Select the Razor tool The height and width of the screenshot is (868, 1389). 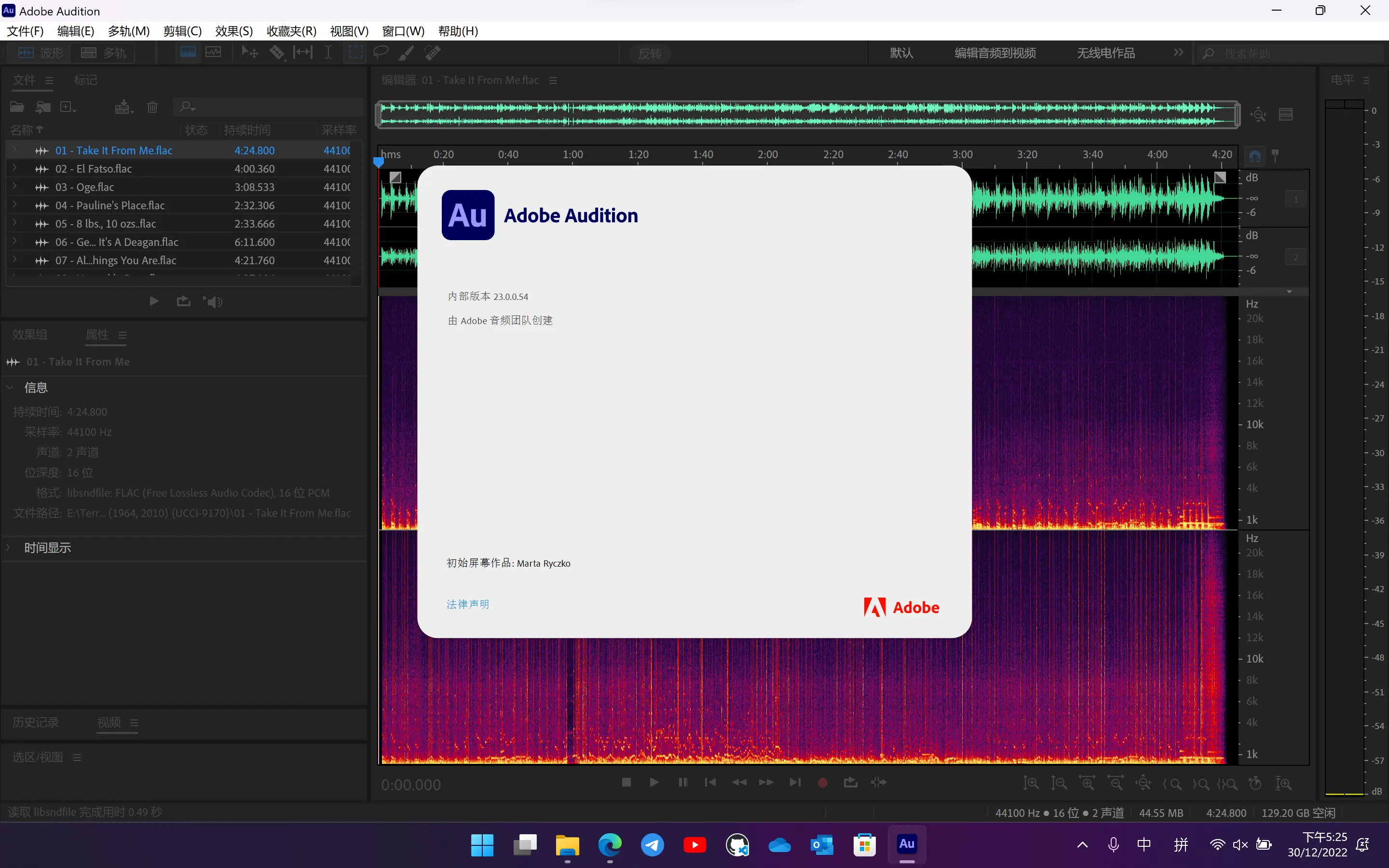pyautogui.click(x=277, y=52)
